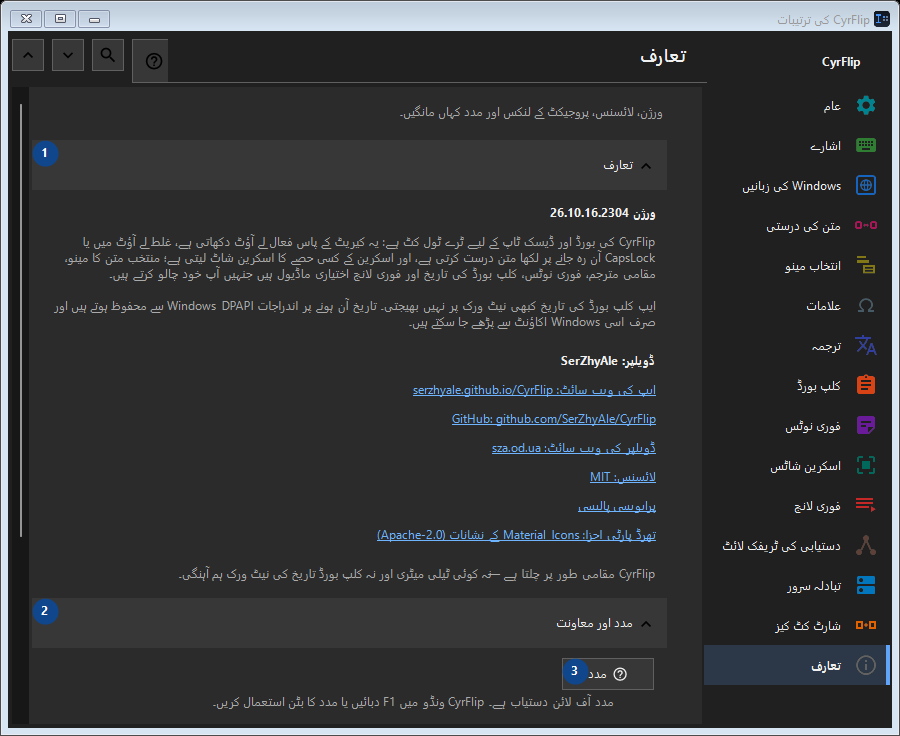
Task: Close the CyrFlip settings window
Action: (x=26, y=19)
